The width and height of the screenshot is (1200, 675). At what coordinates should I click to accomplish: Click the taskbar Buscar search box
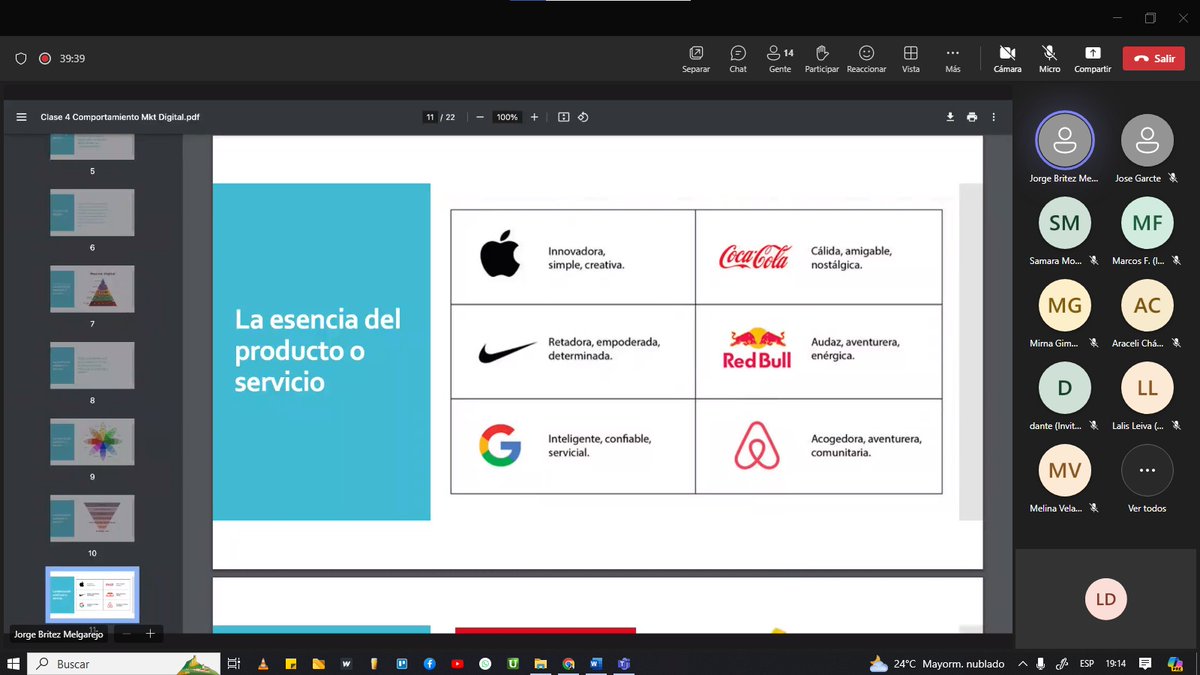125,664
